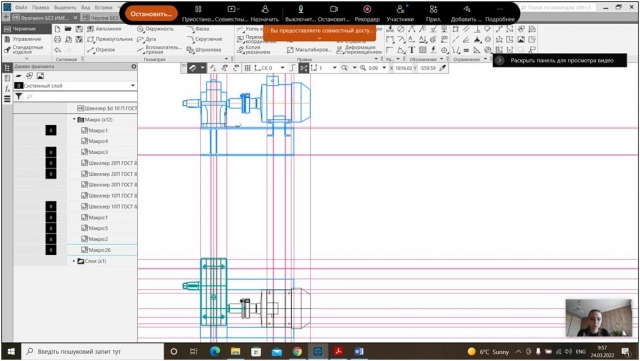Click the eyedropper icon after the Y coordinate

click(443, 68)
